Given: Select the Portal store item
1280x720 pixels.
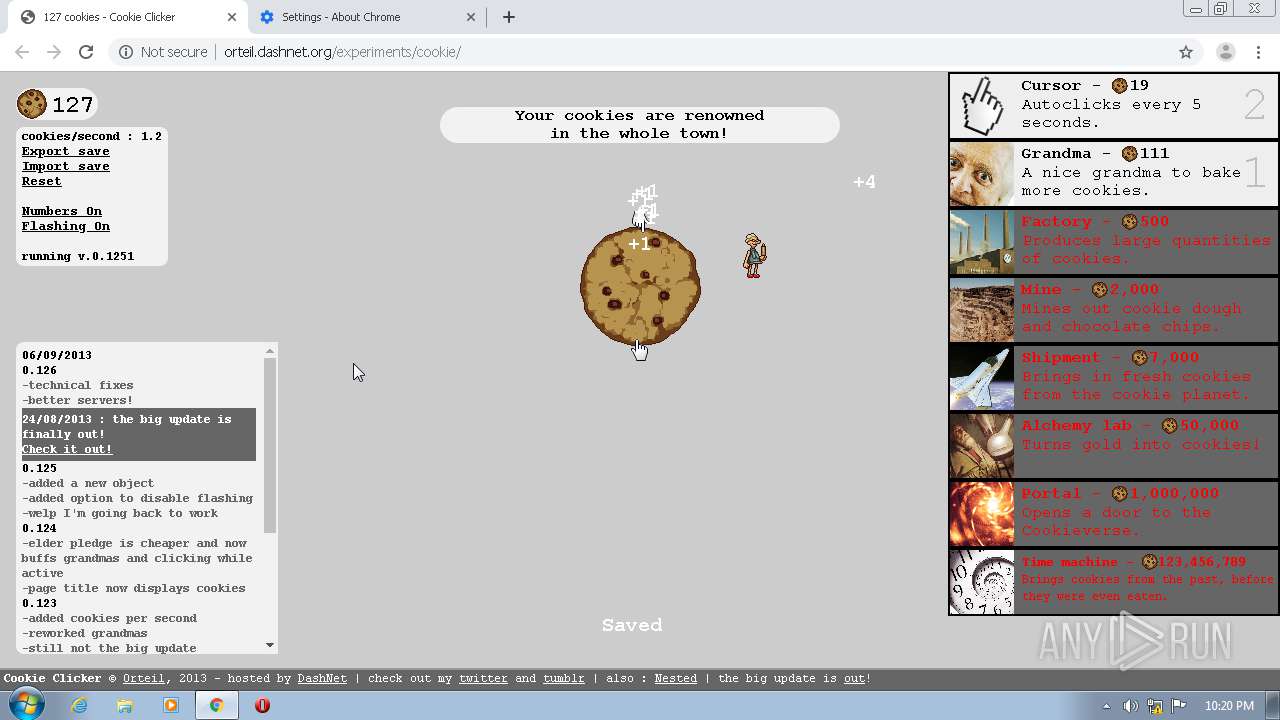Looking at the screenshot, I should (1114, 514).
